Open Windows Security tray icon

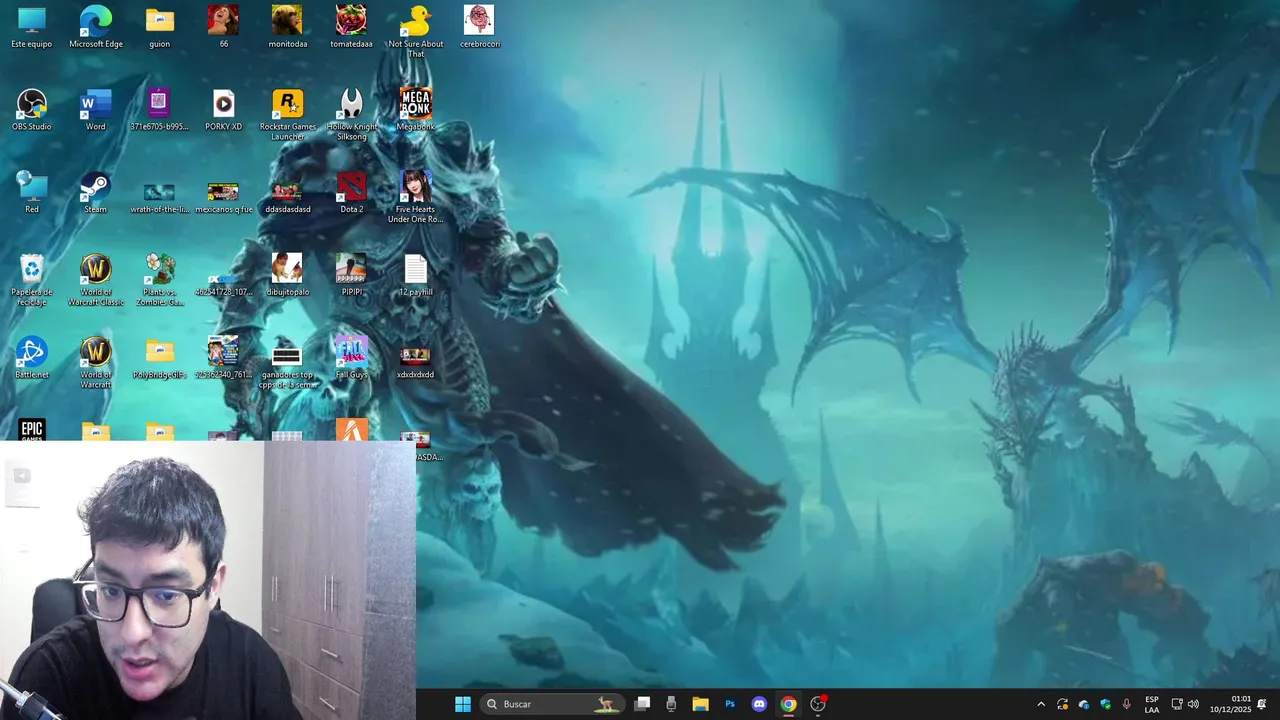(1105, 704)
